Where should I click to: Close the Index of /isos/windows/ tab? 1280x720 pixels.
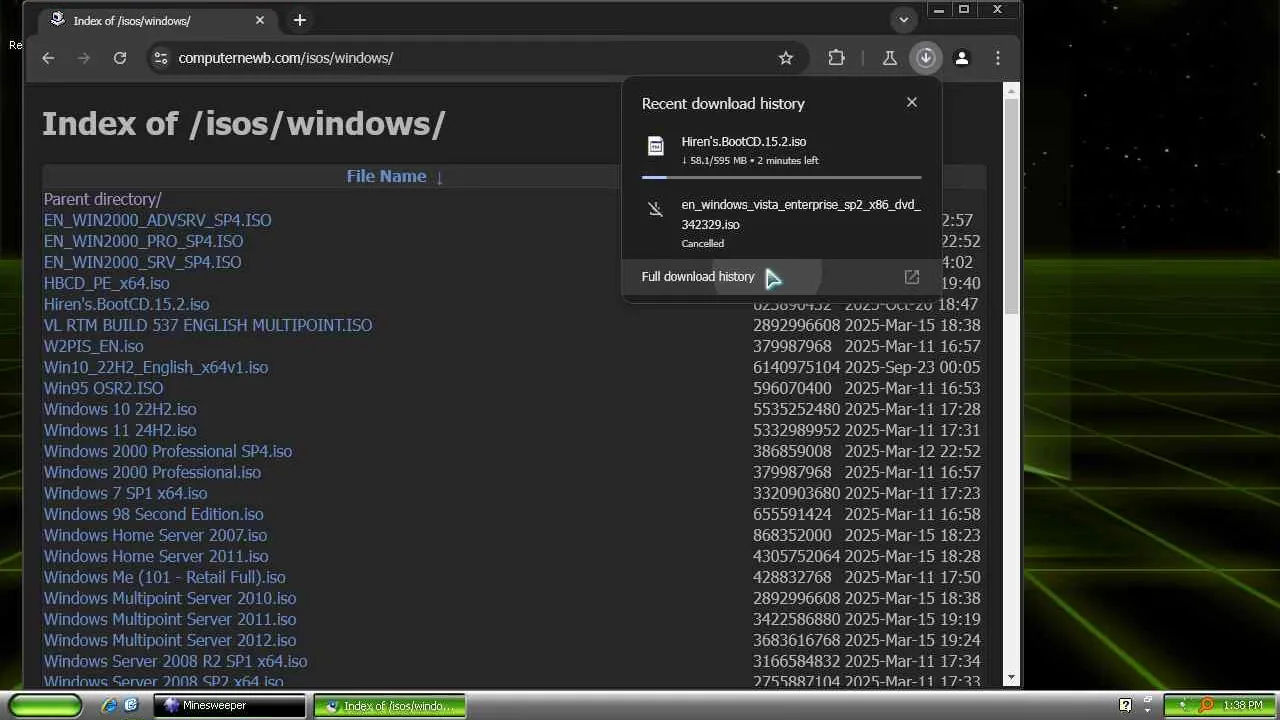(x=260, y=20)
